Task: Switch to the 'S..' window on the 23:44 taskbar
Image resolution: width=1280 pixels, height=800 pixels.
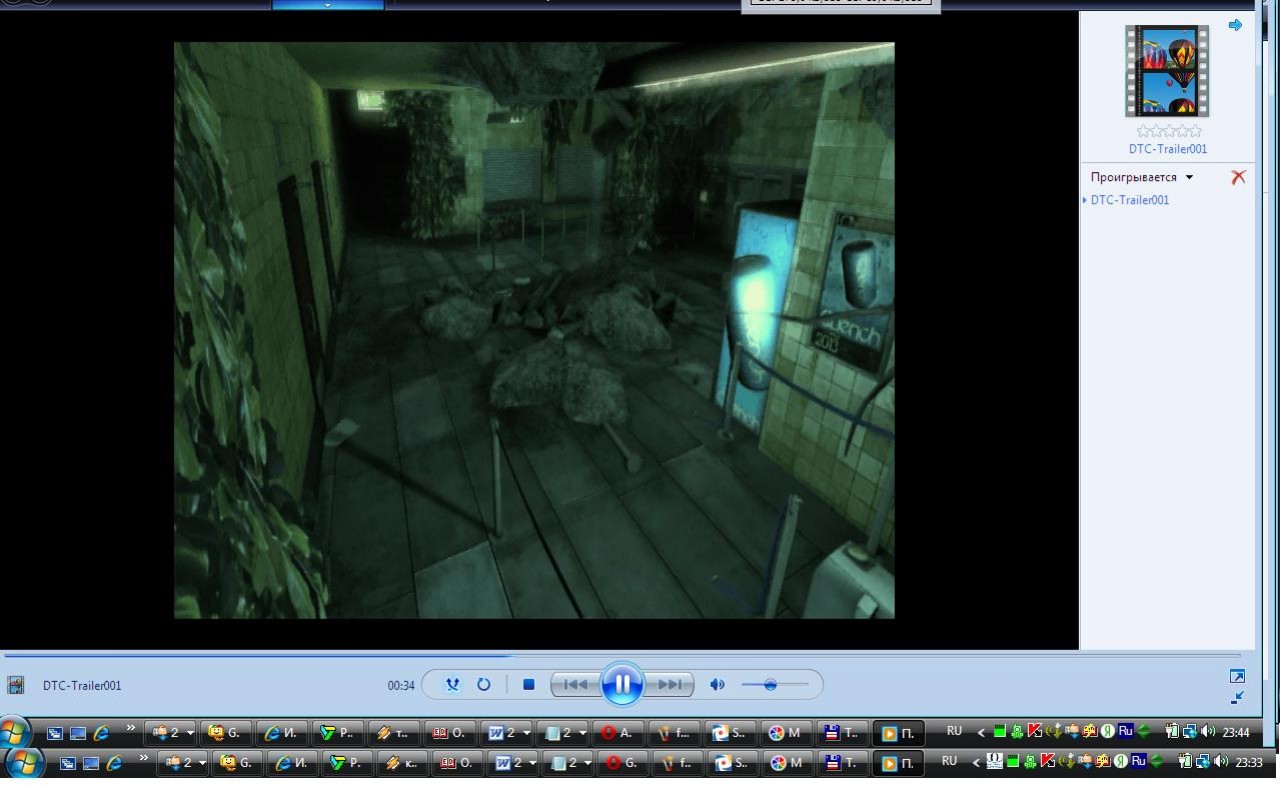Action: point(731,733)
